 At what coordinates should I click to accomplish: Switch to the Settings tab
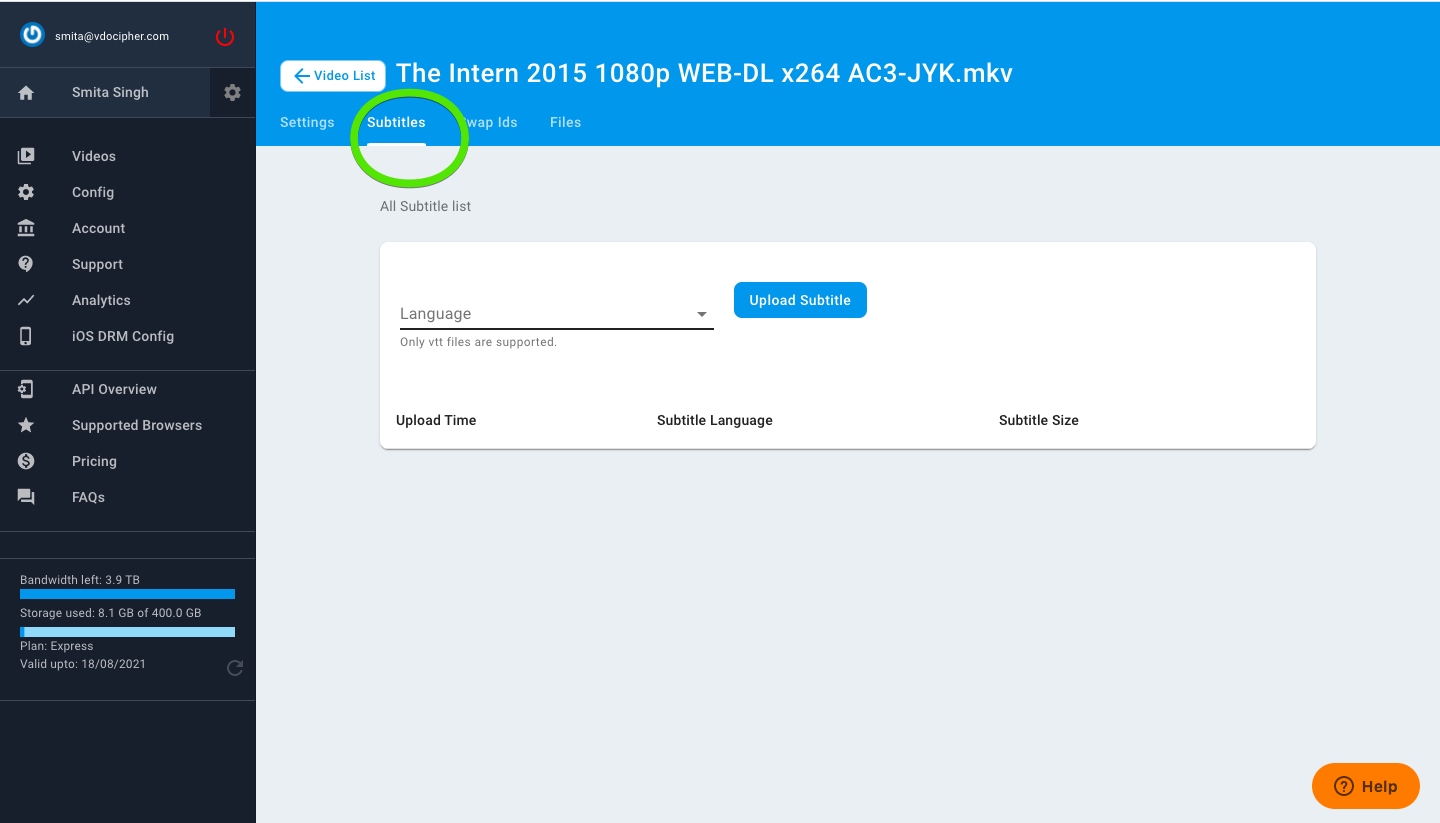point(307,122)
